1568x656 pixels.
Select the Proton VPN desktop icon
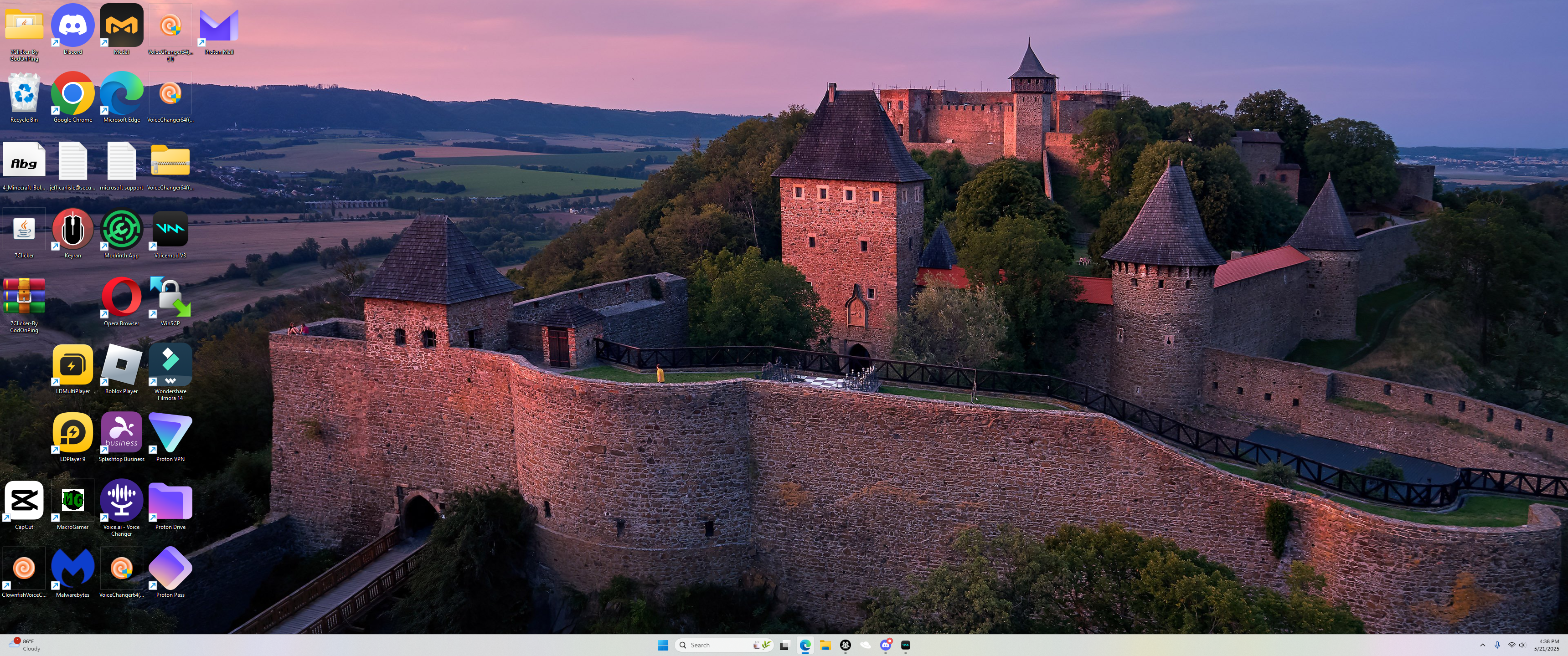170,433
